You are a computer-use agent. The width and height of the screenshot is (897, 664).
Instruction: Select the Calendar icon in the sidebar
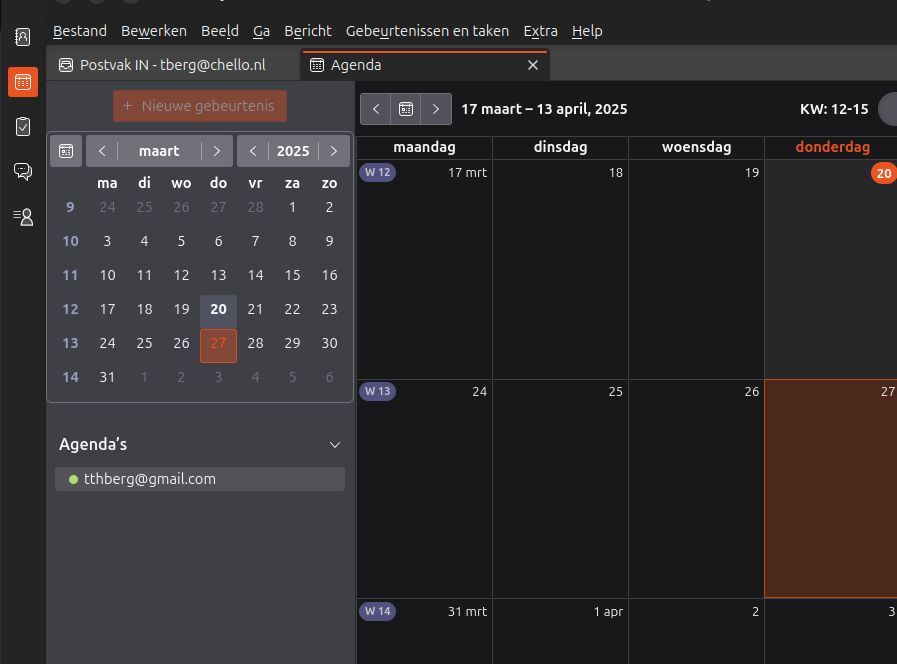(22, 82)
